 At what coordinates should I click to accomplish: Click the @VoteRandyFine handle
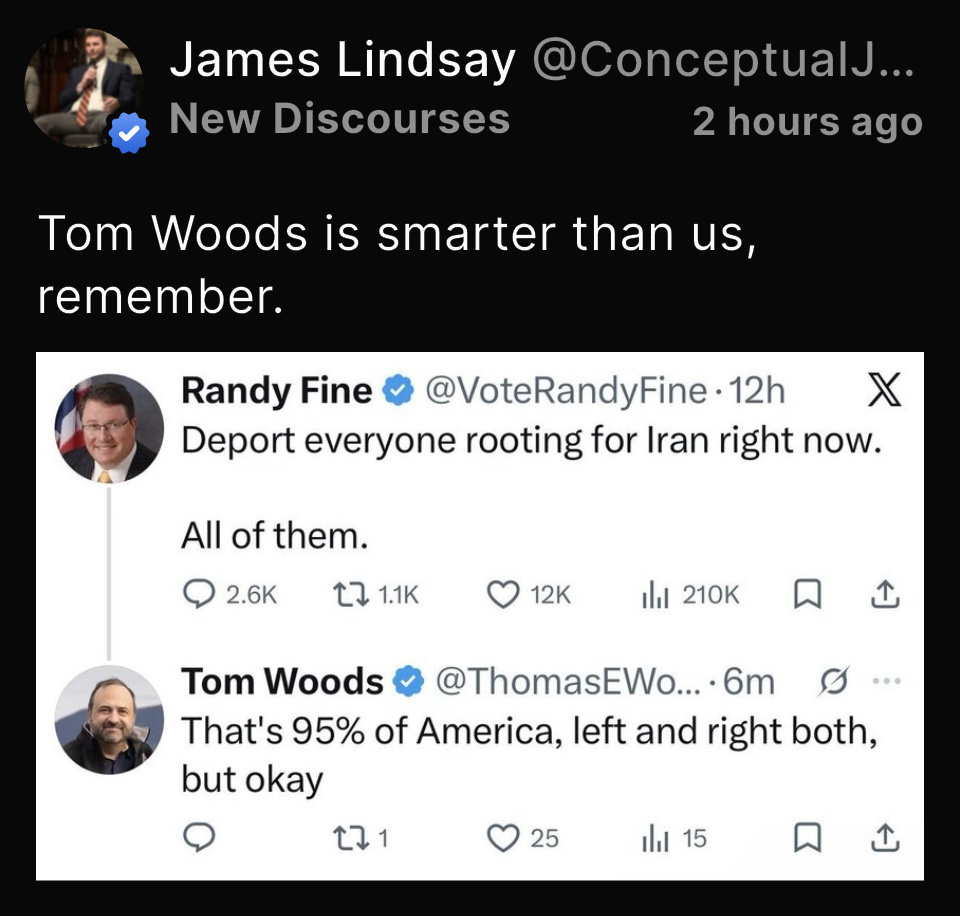pos(566,391)
